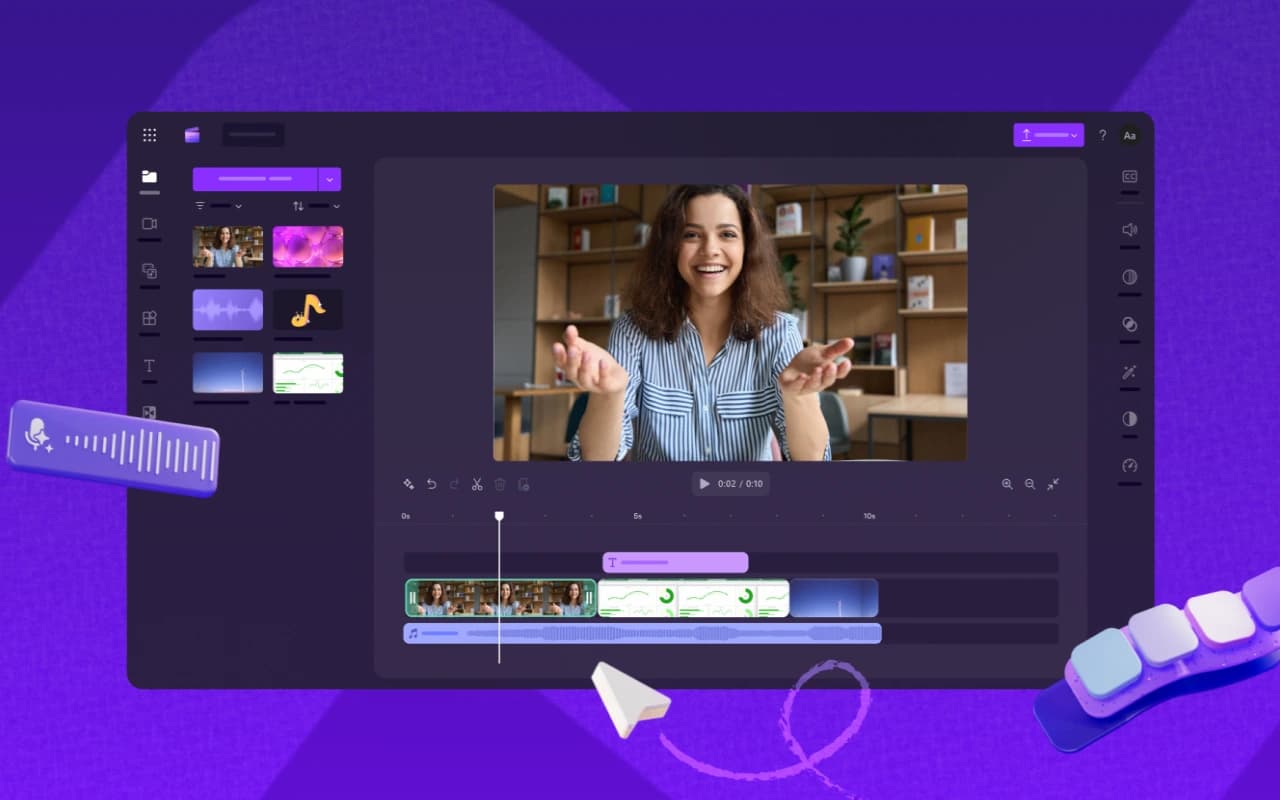This screenshot has width=1280, height=800.
Task: Expand the purple import media dropdown arrow
Action: [330, 179]
